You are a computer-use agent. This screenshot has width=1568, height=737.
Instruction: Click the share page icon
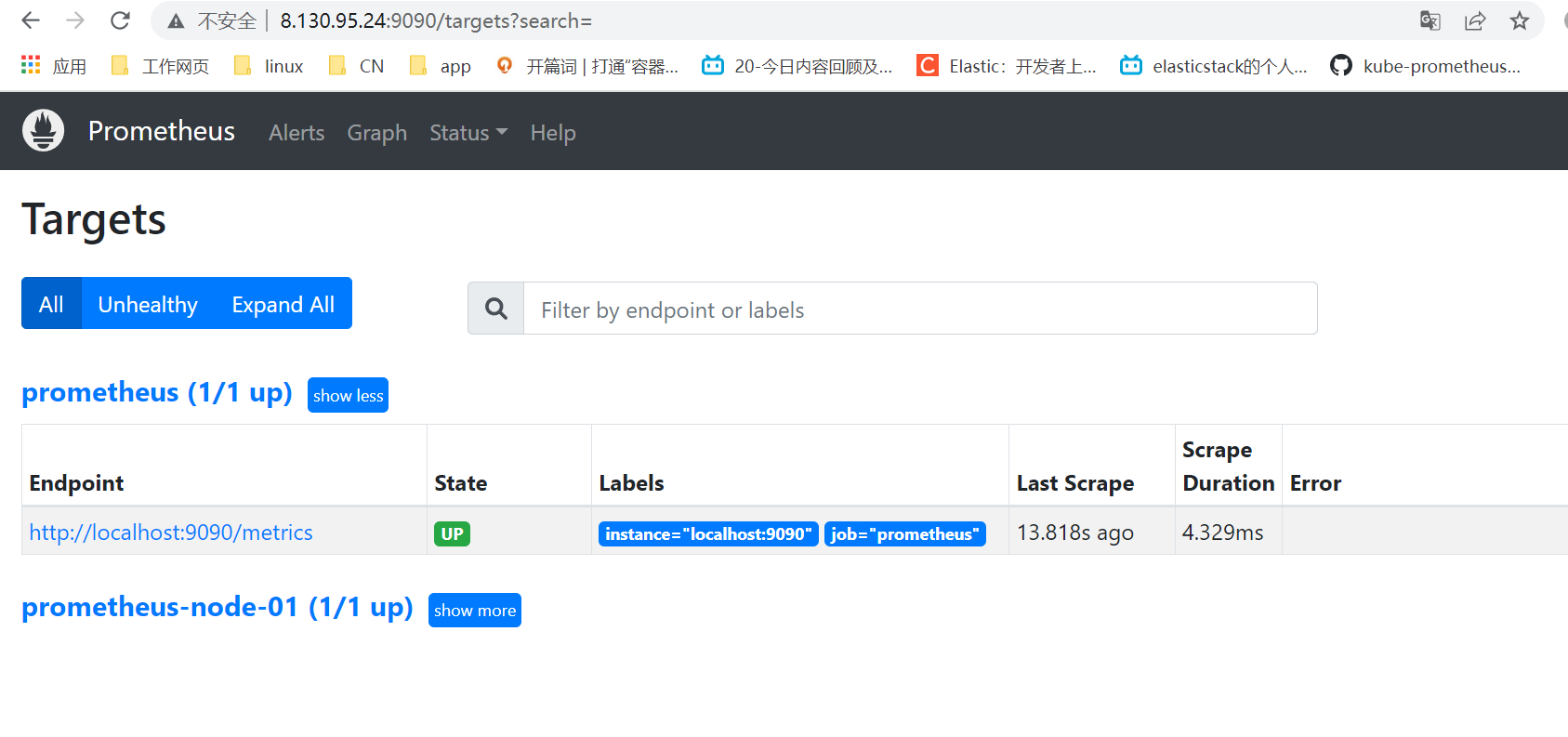click(1475, 20)
